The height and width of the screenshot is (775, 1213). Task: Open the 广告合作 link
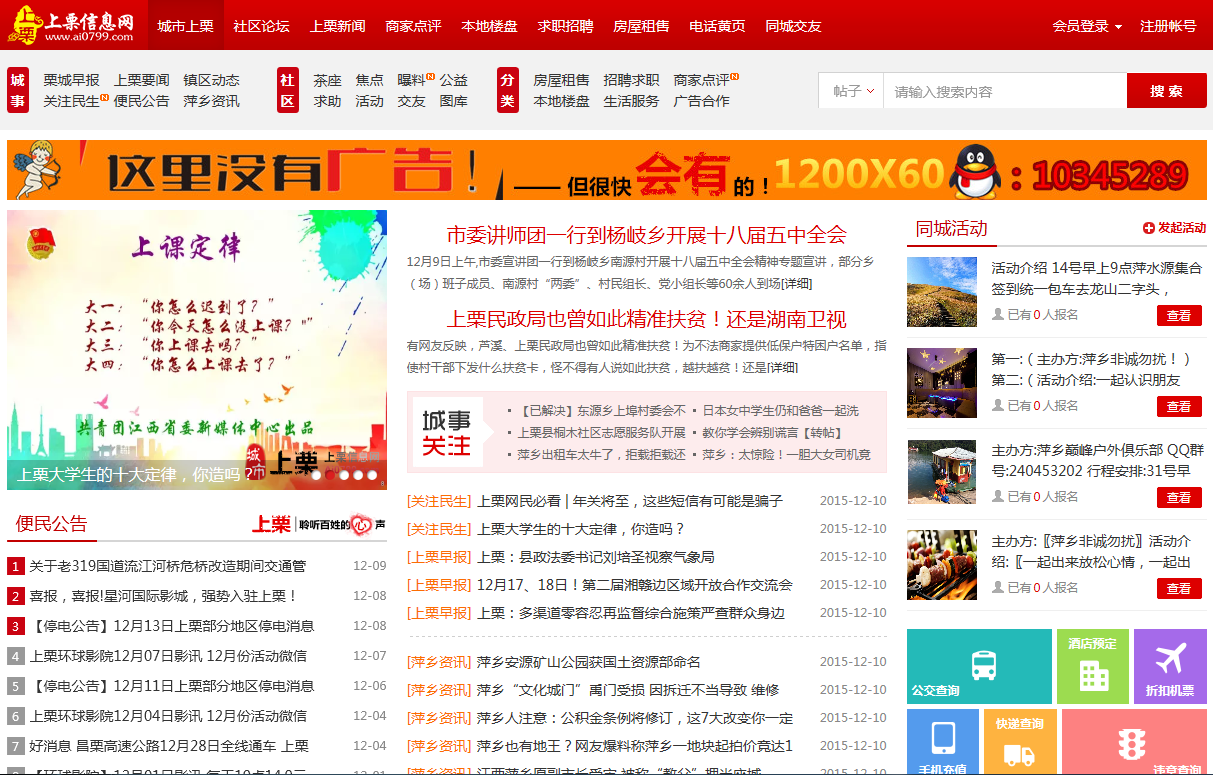701,101
